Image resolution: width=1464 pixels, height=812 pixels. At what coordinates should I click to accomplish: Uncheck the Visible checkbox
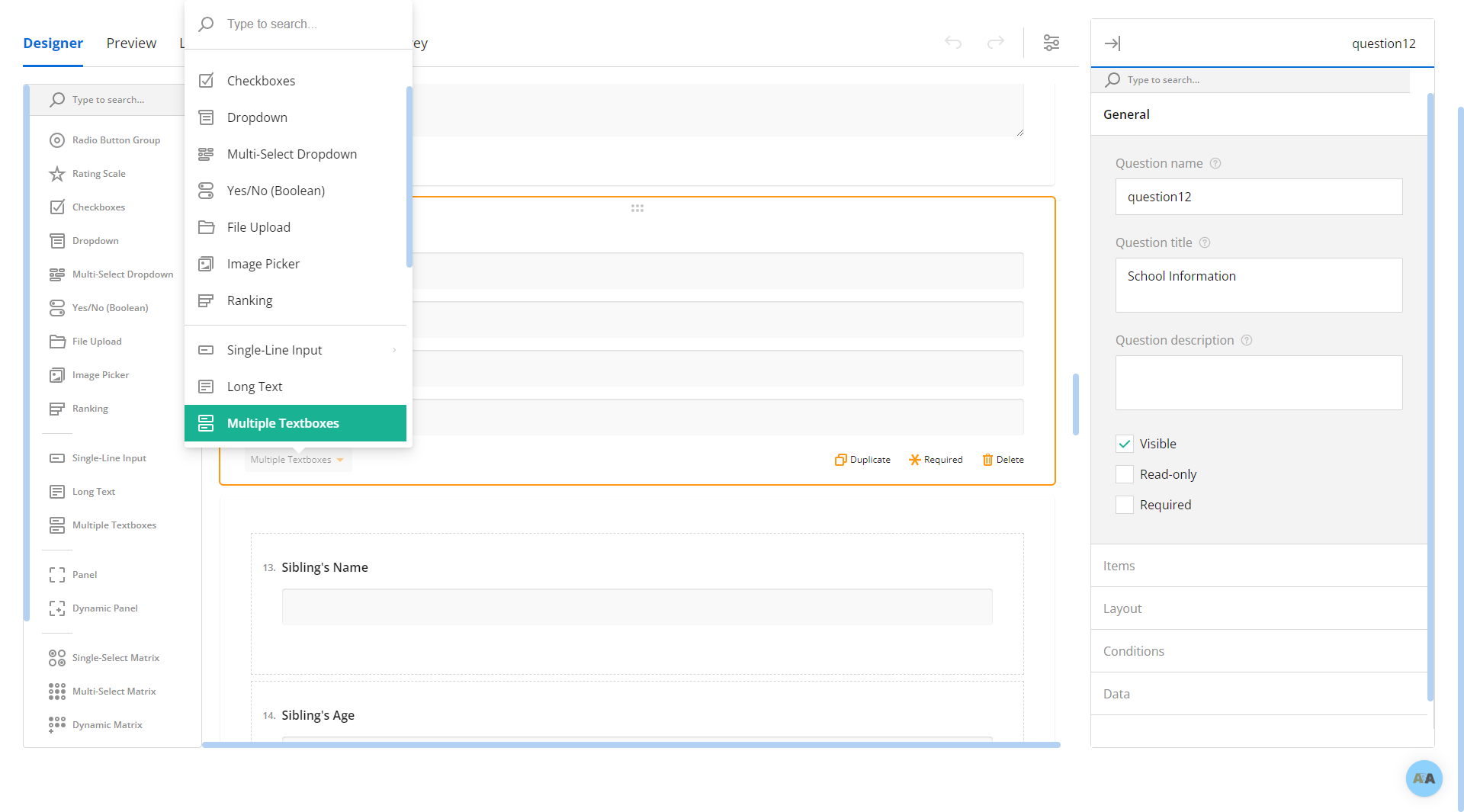tap(1125, 444)
